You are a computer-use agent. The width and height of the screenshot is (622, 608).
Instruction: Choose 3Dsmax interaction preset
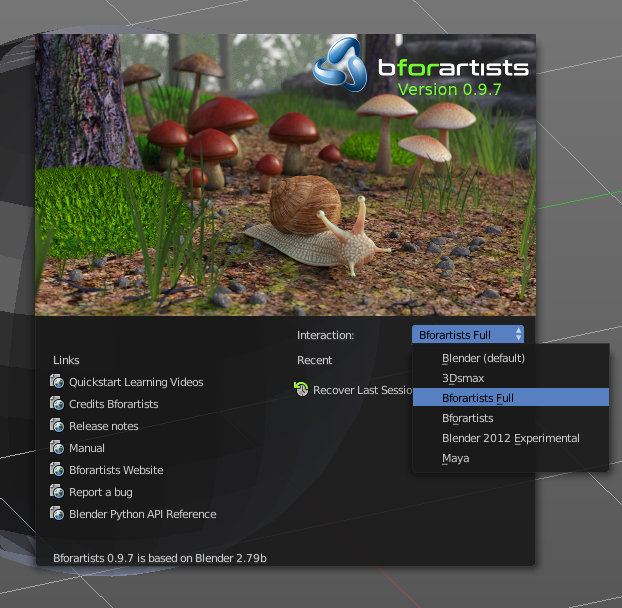click(x=511, y=378)
